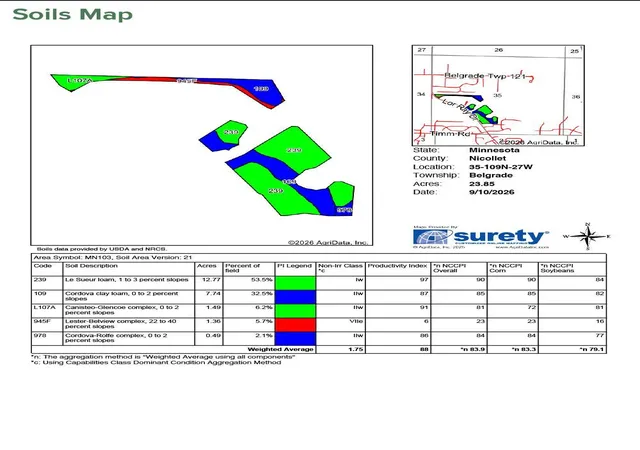This screenshot has width=640, height=450.
Task: Click the blue legend swatch for code 978
Action: tap(295, 339)
